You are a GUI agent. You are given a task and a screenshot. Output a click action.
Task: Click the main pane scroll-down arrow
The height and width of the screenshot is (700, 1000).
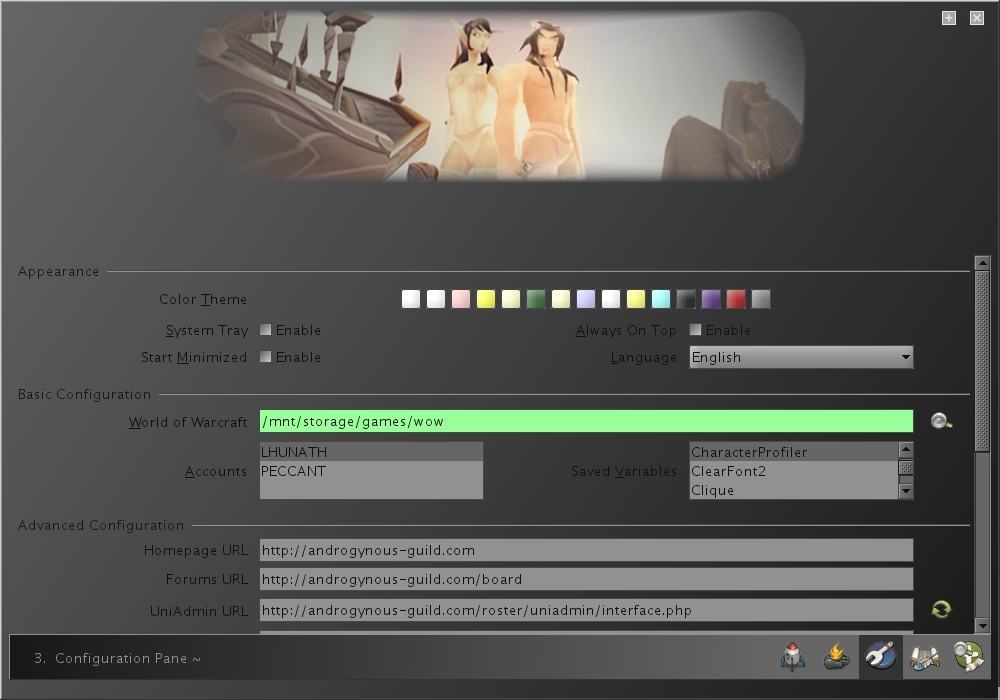click(982, 625)
